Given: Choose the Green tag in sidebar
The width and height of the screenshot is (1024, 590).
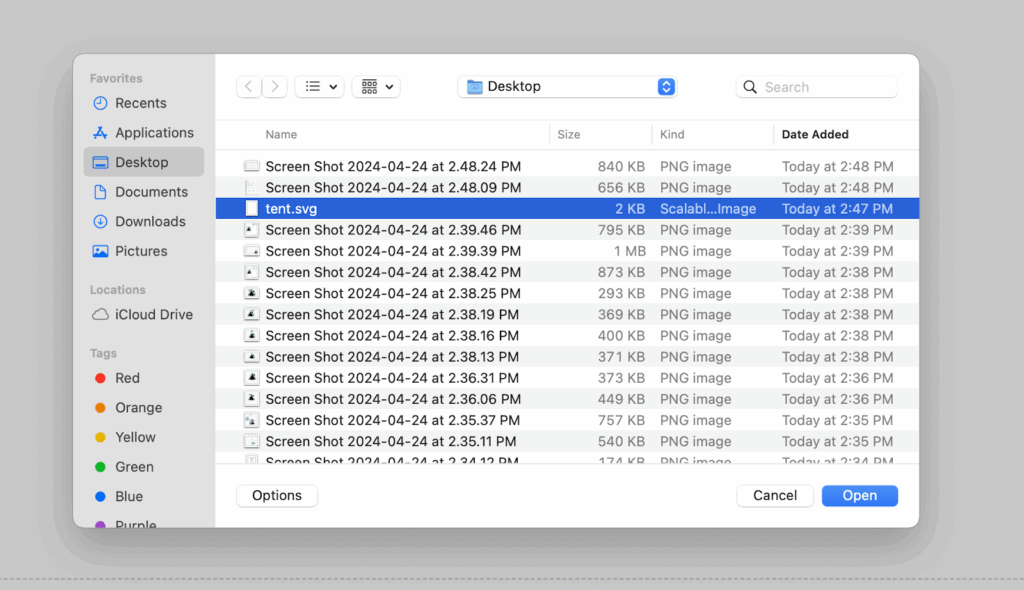Looking at the screenshot, I should pyautogui.click(x=134, y=467).
